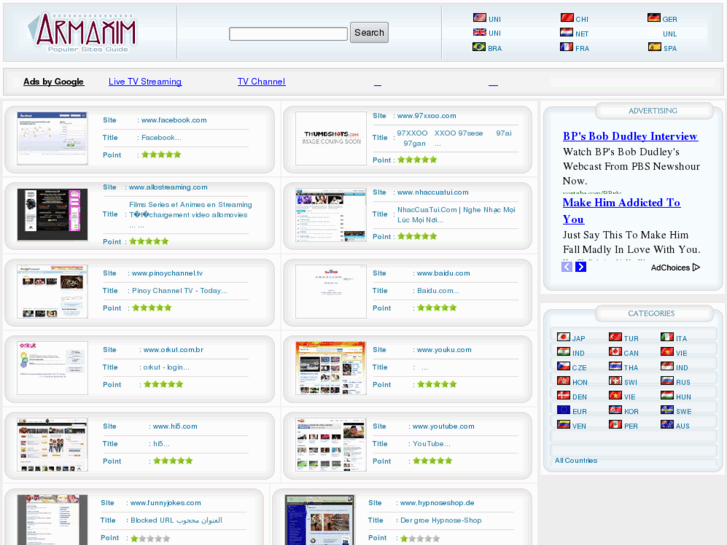727x545 pixels.
Task: Select the Brazil flag next to BRA
Action: [x=479, y=47]
